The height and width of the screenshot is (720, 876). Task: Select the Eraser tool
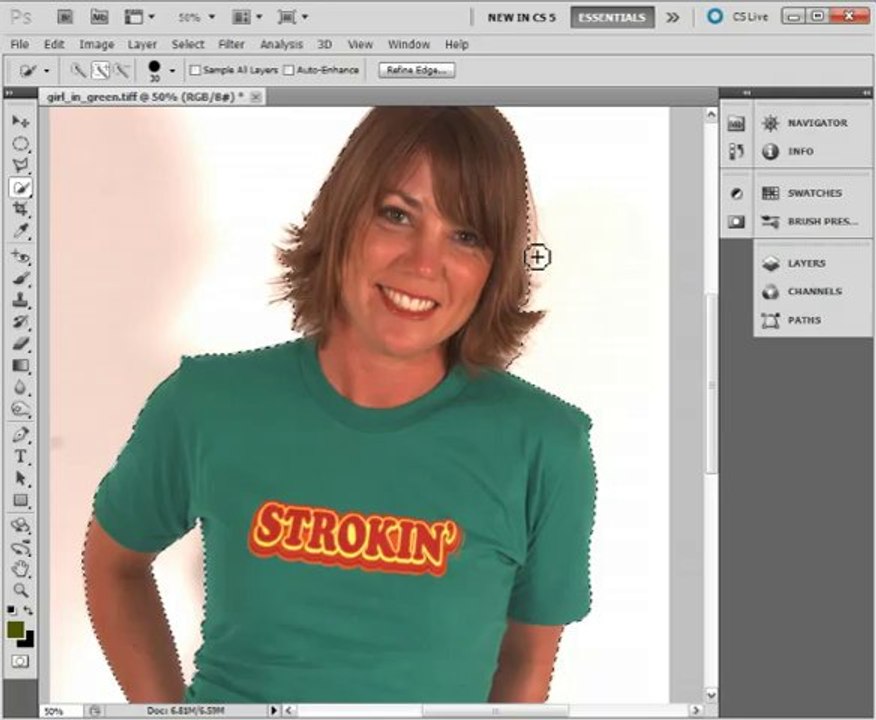(20, 344)
